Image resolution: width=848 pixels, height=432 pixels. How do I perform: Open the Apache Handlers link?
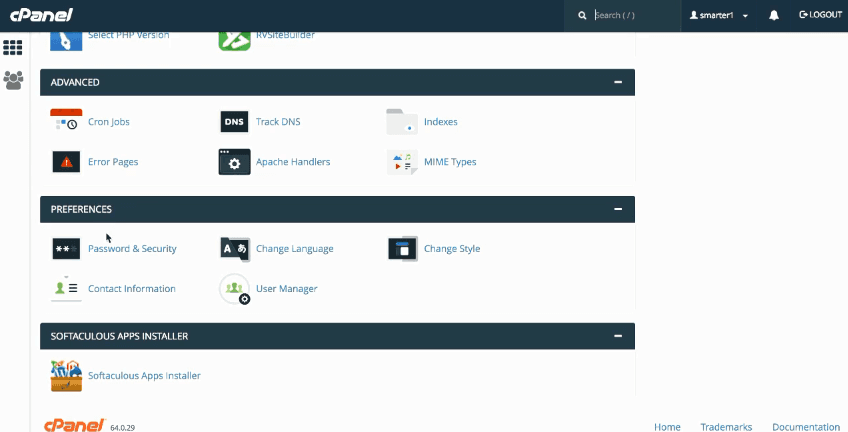[x=293, y=162]
